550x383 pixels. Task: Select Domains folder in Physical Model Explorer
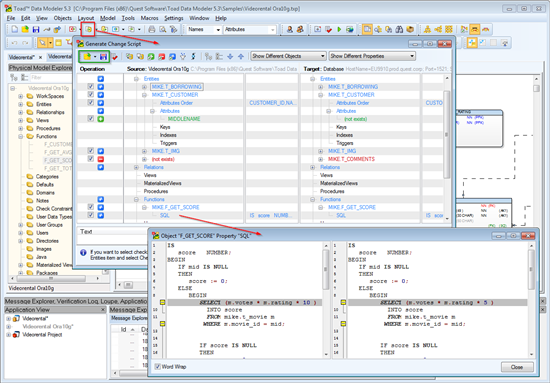45,193
